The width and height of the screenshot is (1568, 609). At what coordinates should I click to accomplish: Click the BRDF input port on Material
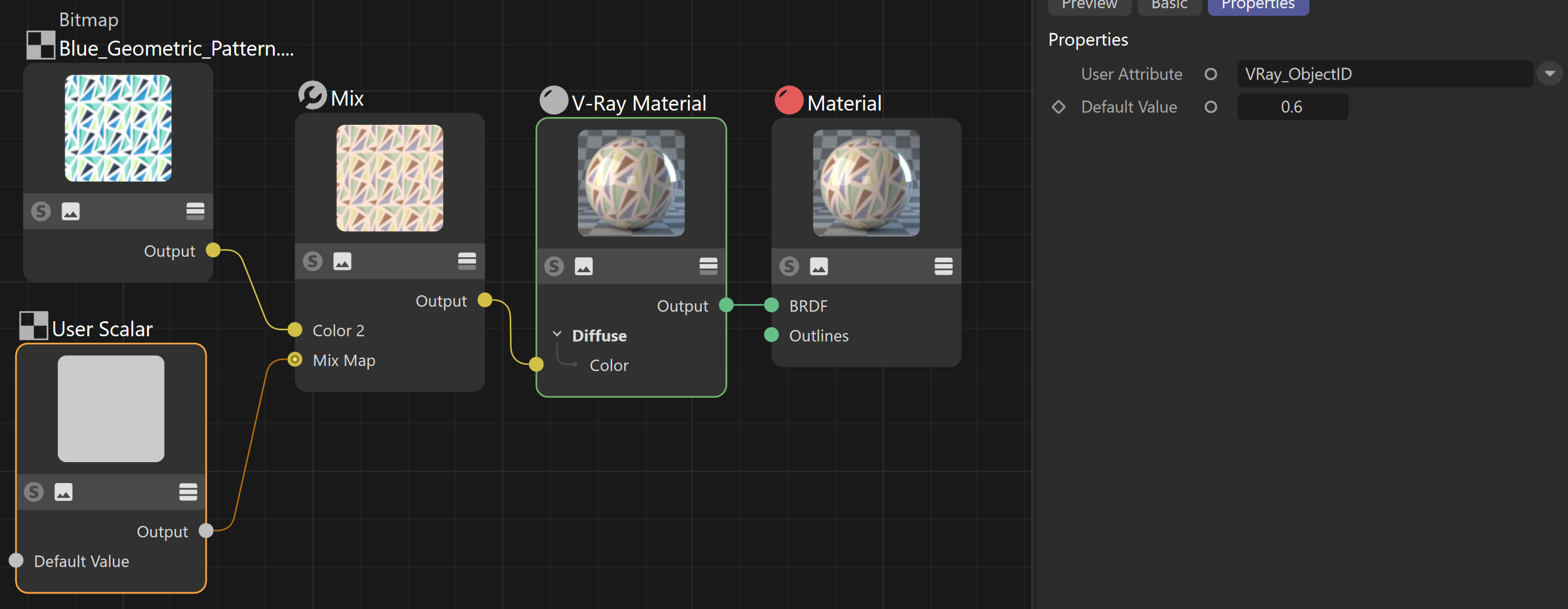click(x=771, y=305)
